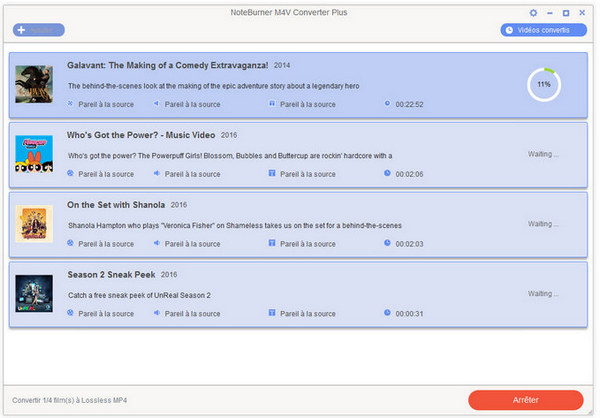Select the On the Set with Shanola title
The image size is (600, 418).
pyautogui.click(x=116, y=205)
